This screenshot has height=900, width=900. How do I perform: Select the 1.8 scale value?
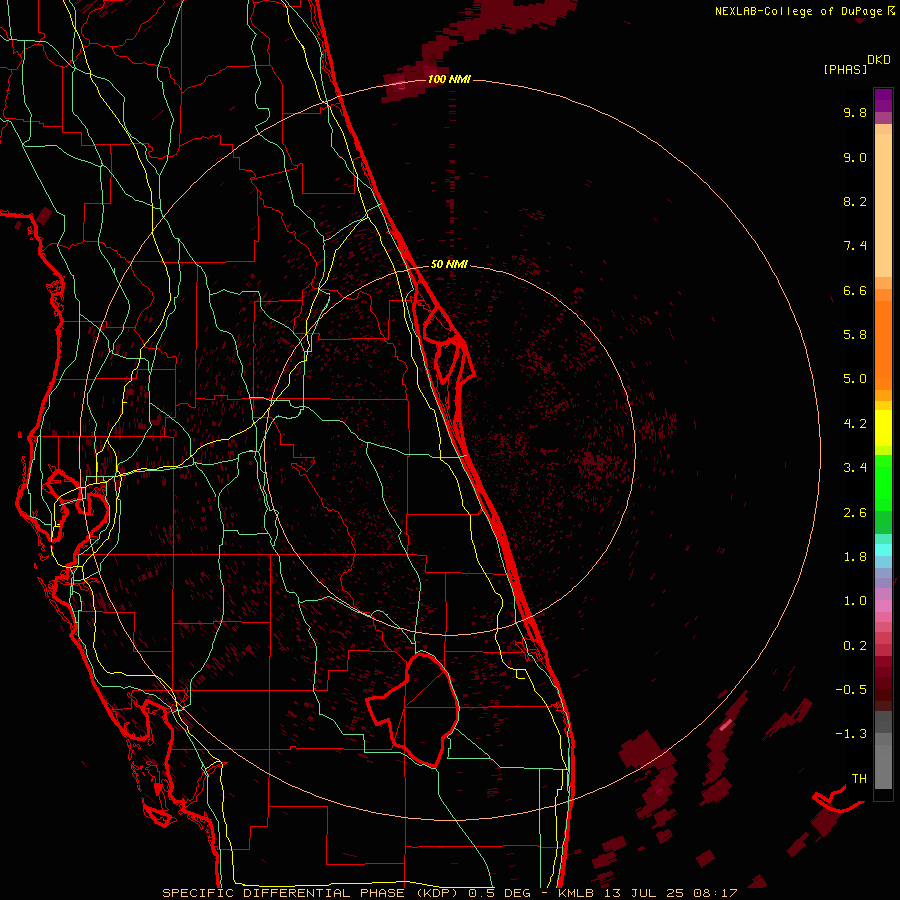pyautogui.click(x=855, y=557)
